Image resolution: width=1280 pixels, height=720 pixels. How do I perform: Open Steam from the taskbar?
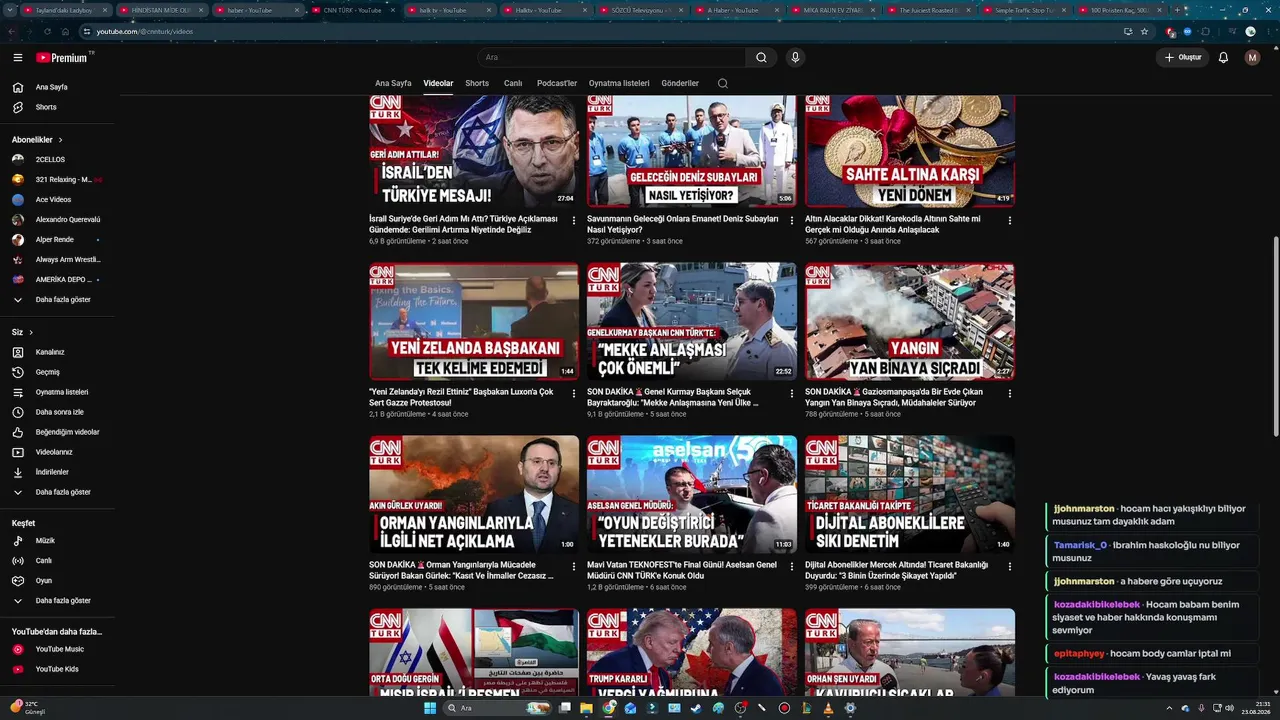pos(696,708)
